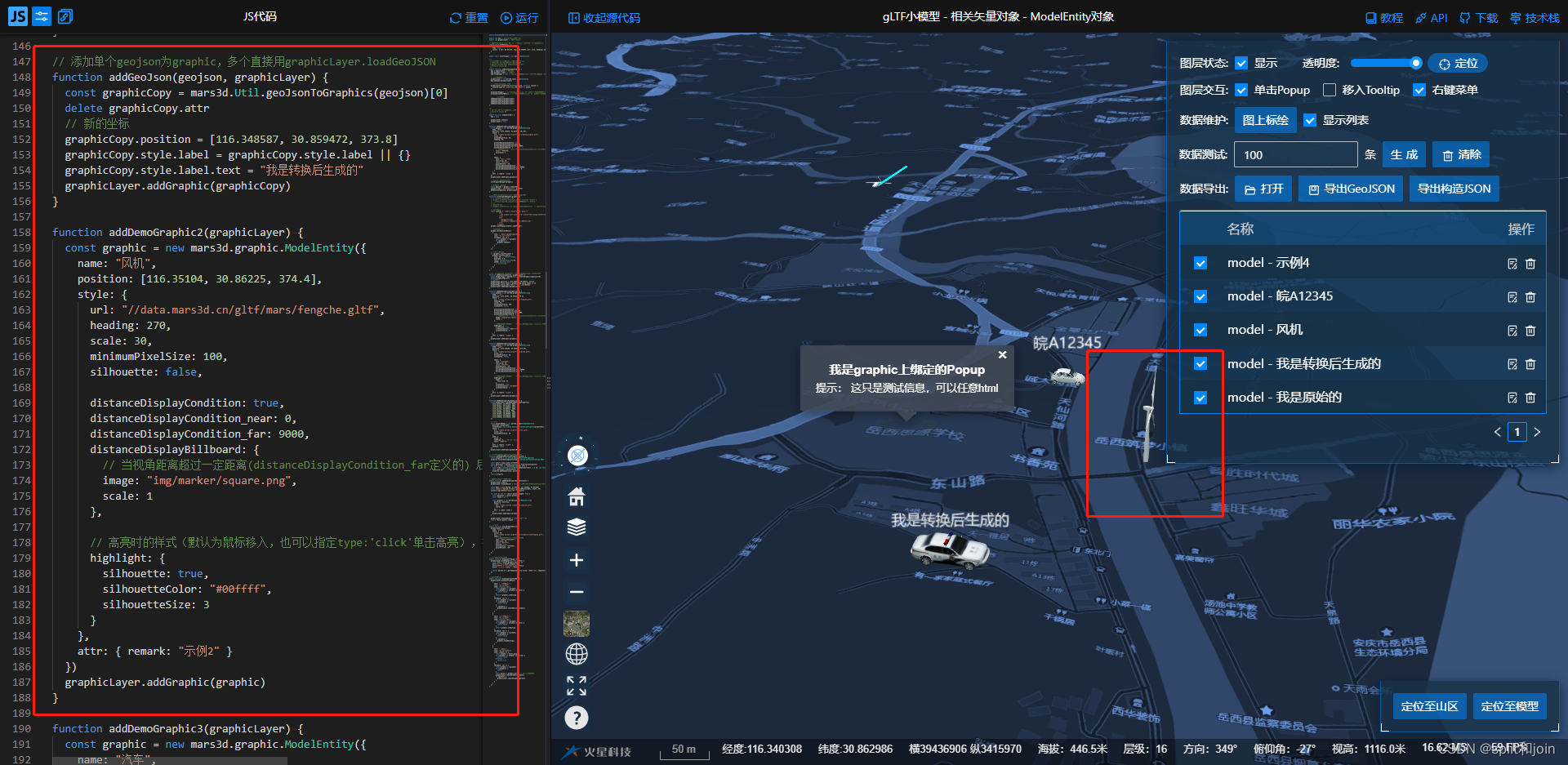Uncheck the model - 我是原始的 row checkbox
Image resolution: width=1568 pixels, height=765 pixels.
click(1200, 398)
